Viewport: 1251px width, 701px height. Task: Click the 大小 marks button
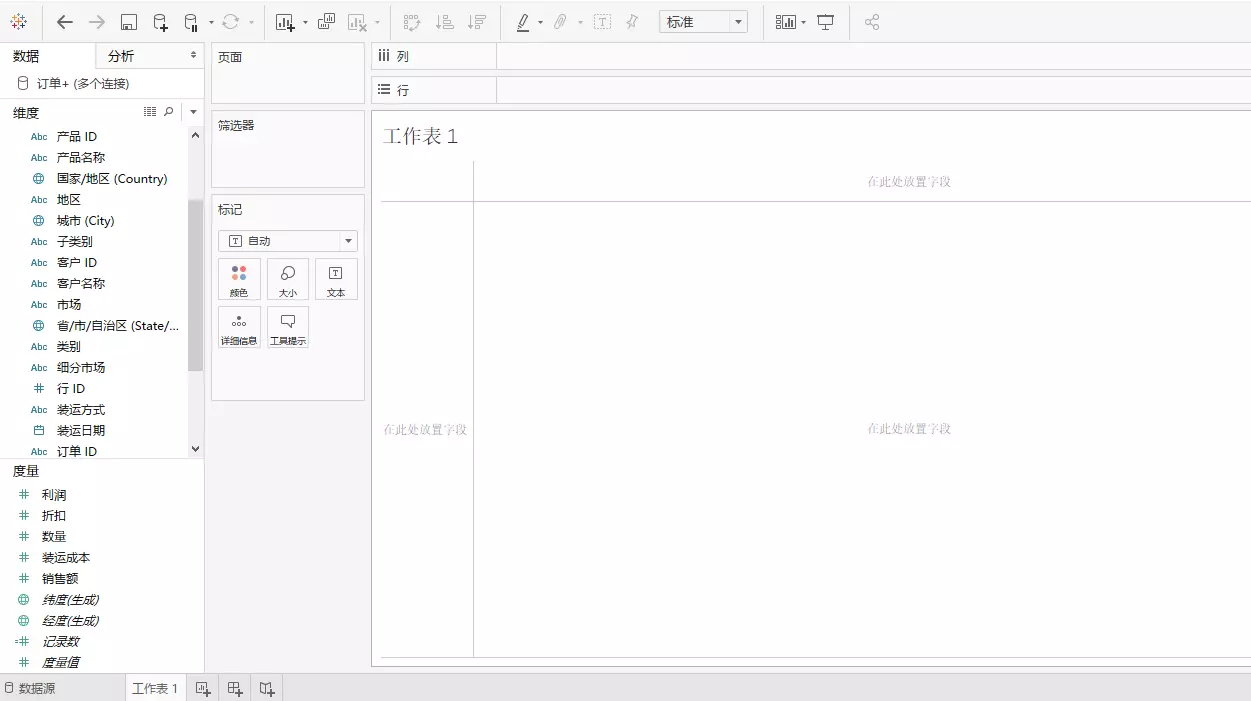[x=288, y=279]
